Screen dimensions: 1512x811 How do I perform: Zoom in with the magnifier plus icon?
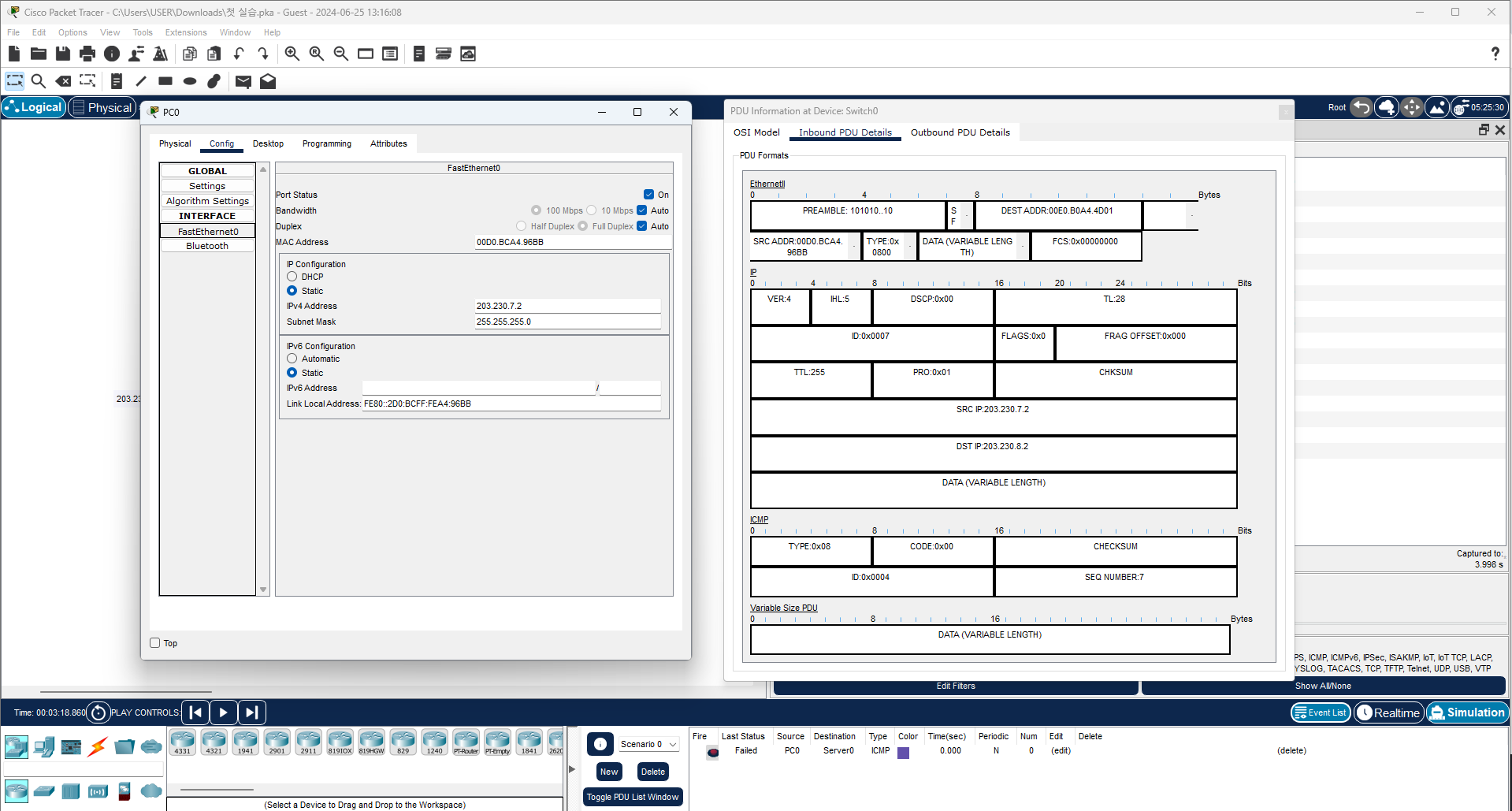[x=292, y=54]
